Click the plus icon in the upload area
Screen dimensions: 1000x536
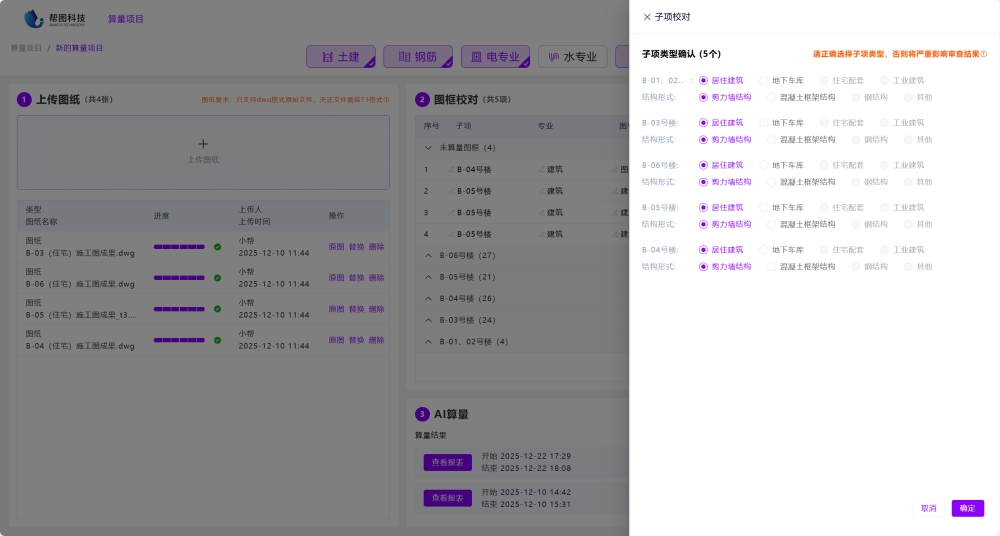[203, 144]
